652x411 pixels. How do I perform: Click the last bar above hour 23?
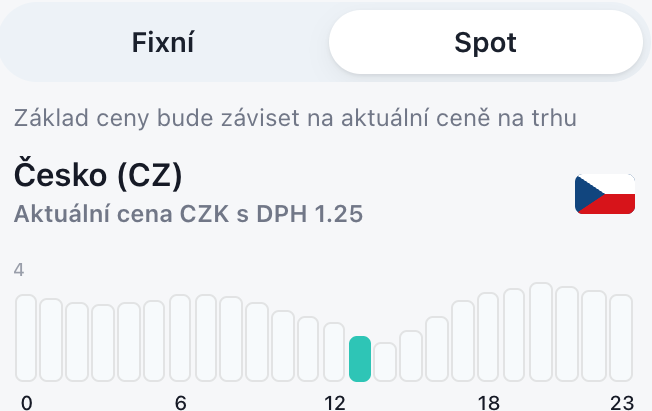621,338
